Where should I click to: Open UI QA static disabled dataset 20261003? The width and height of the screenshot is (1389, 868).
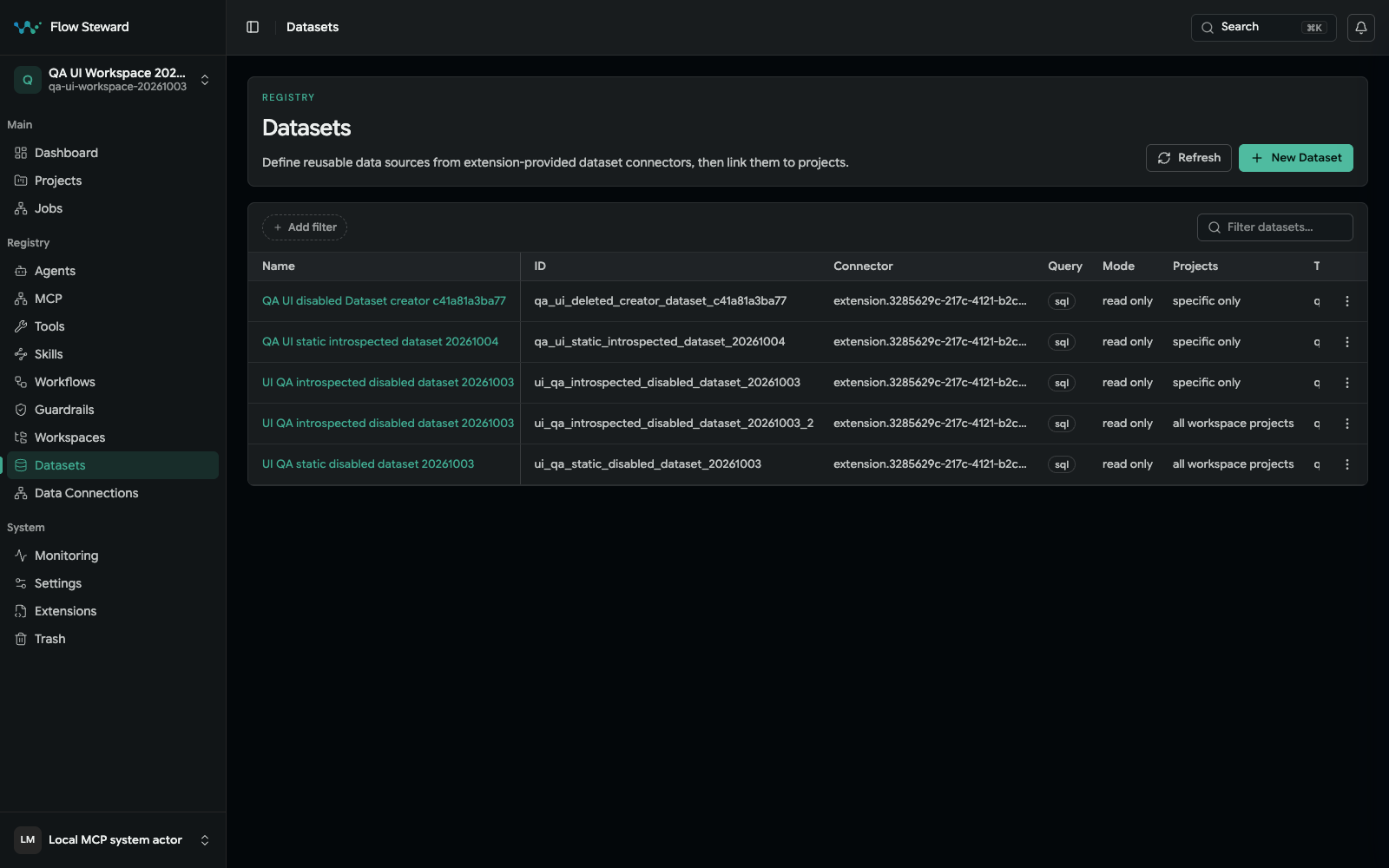tap(368, 464)
